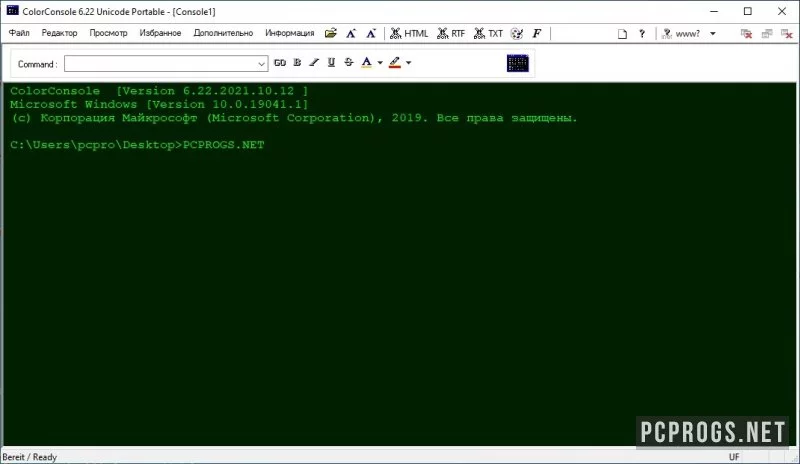Expand the font color dropdown arrow

pyautogui.click(x=380, y=63)
